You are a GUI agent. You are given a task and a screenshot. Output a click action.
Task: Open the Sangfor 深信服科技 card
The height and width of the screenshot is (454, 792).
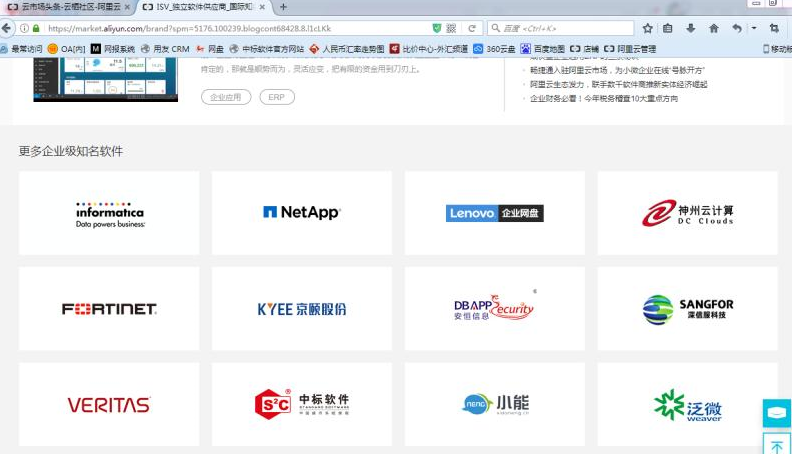pos(688,309)
